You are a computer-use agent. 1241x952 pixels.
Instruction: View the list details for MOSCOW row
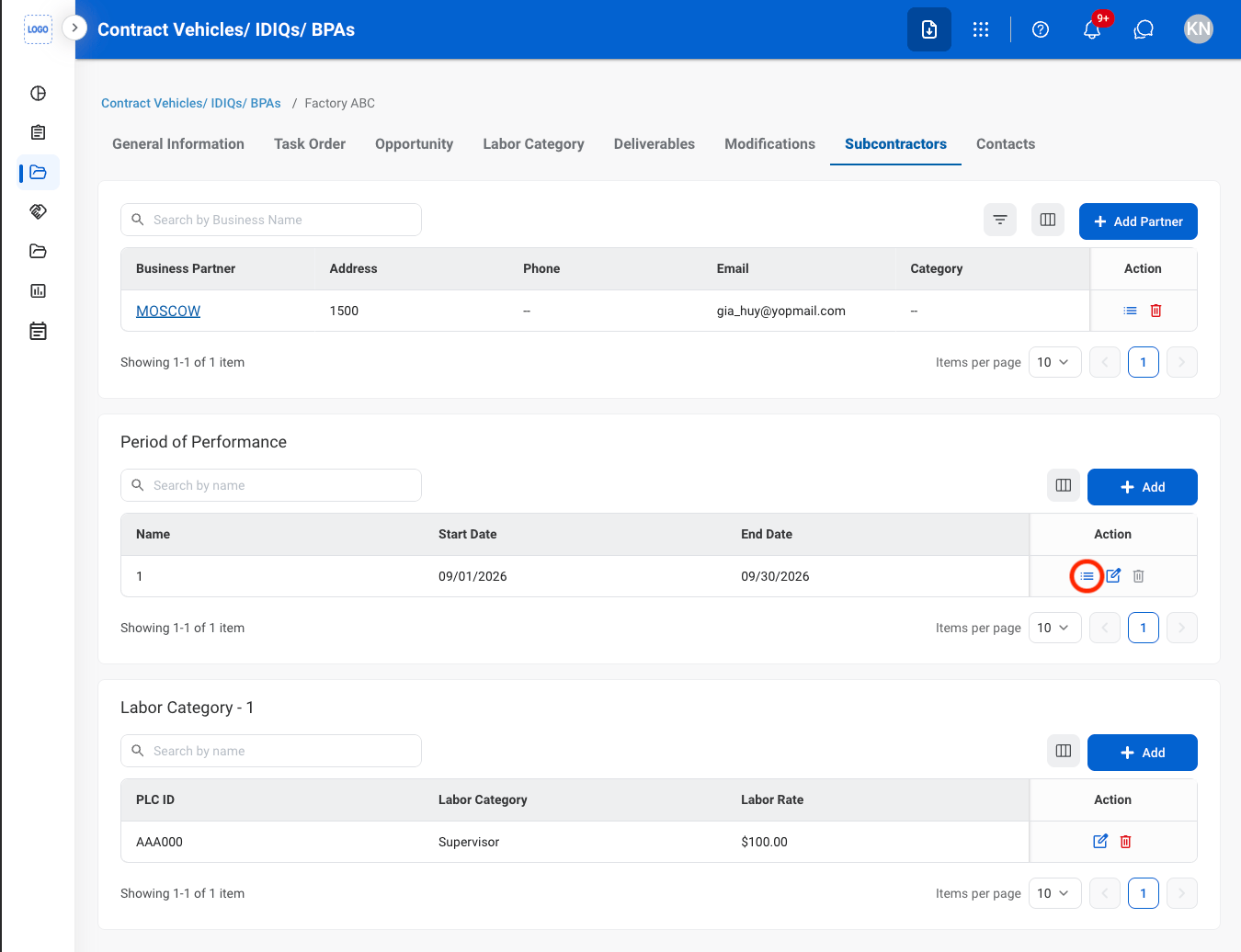tap(1131, 311)
